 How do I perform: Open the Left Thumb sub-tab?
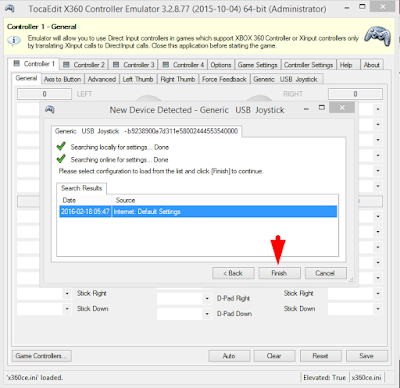tap(138, 79)
